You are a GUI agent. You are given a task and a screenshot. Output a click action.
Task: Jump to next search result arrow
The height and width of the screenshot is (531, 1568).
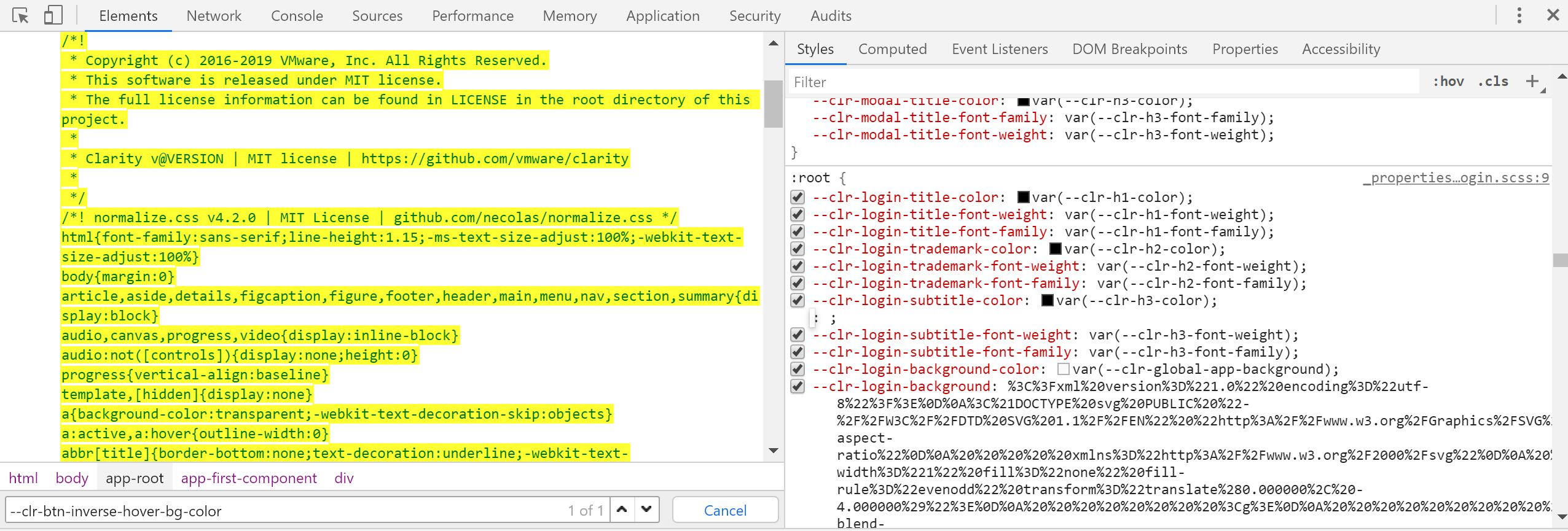coord(646,510)
